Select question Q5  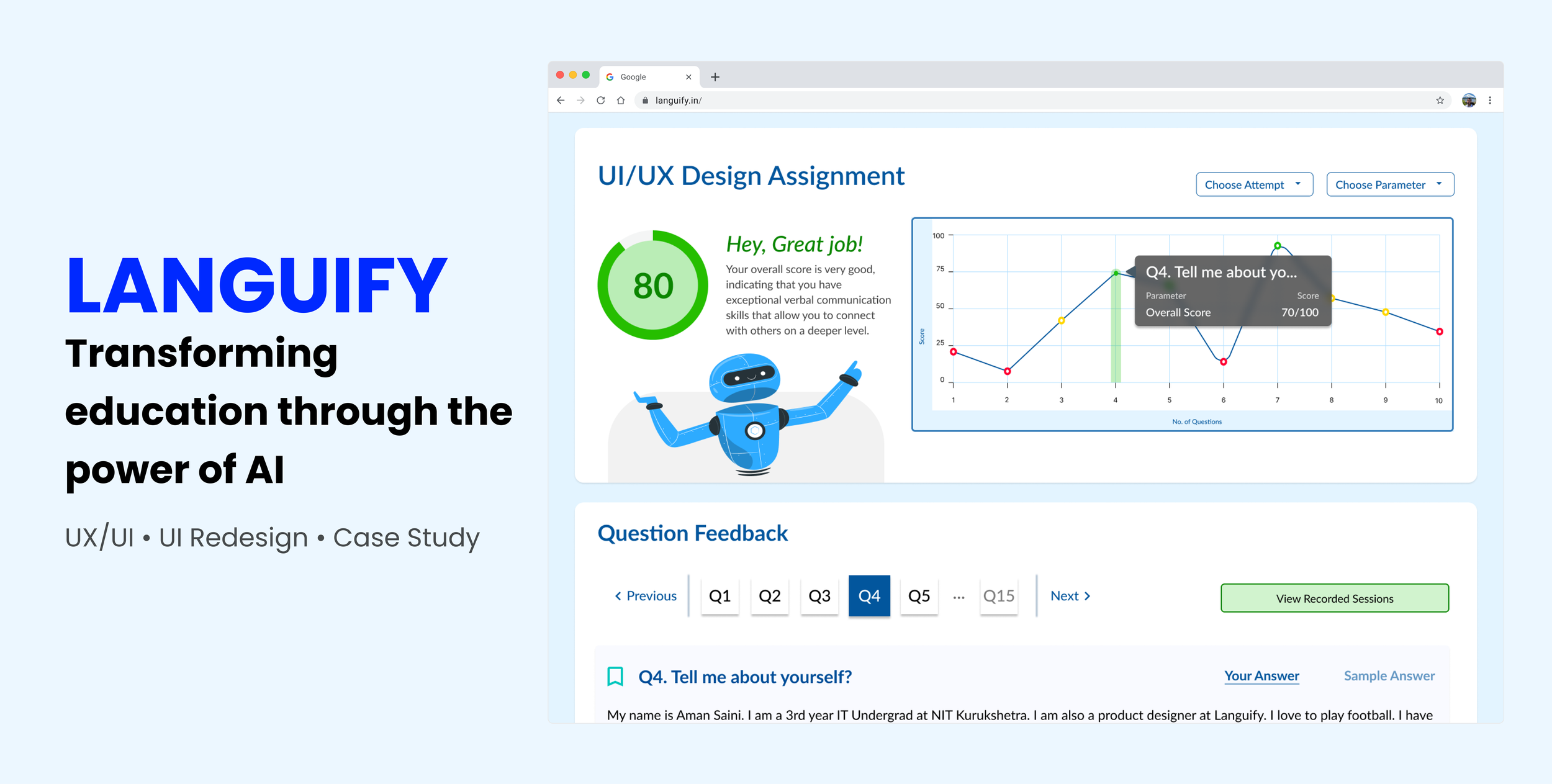[919, 596]
